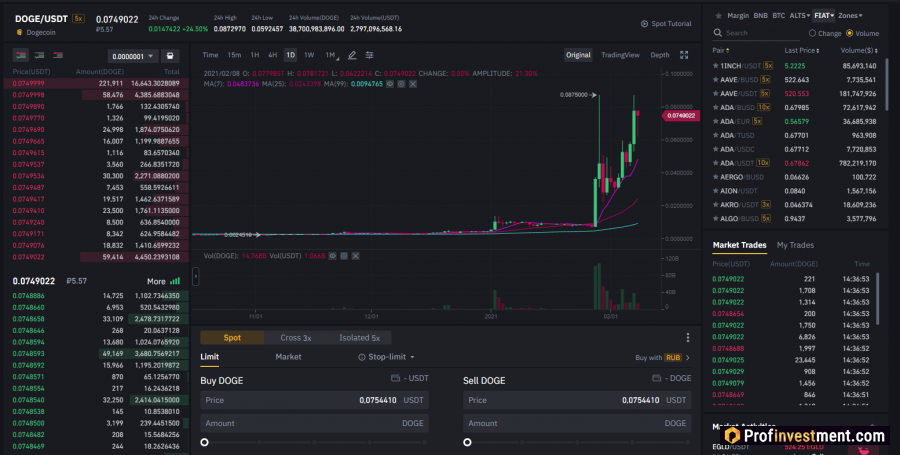Viewport: 900px width, 455px height.
Task: Select the Volume radio button
Action: (x=849, y=33)
